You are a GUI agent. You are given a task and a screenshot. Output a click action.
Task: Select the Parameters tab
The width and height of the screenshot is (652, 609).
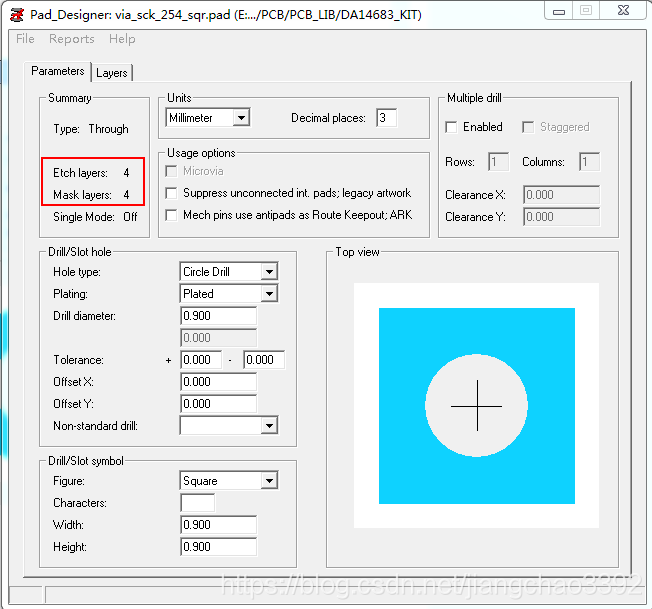coord(58,72)
